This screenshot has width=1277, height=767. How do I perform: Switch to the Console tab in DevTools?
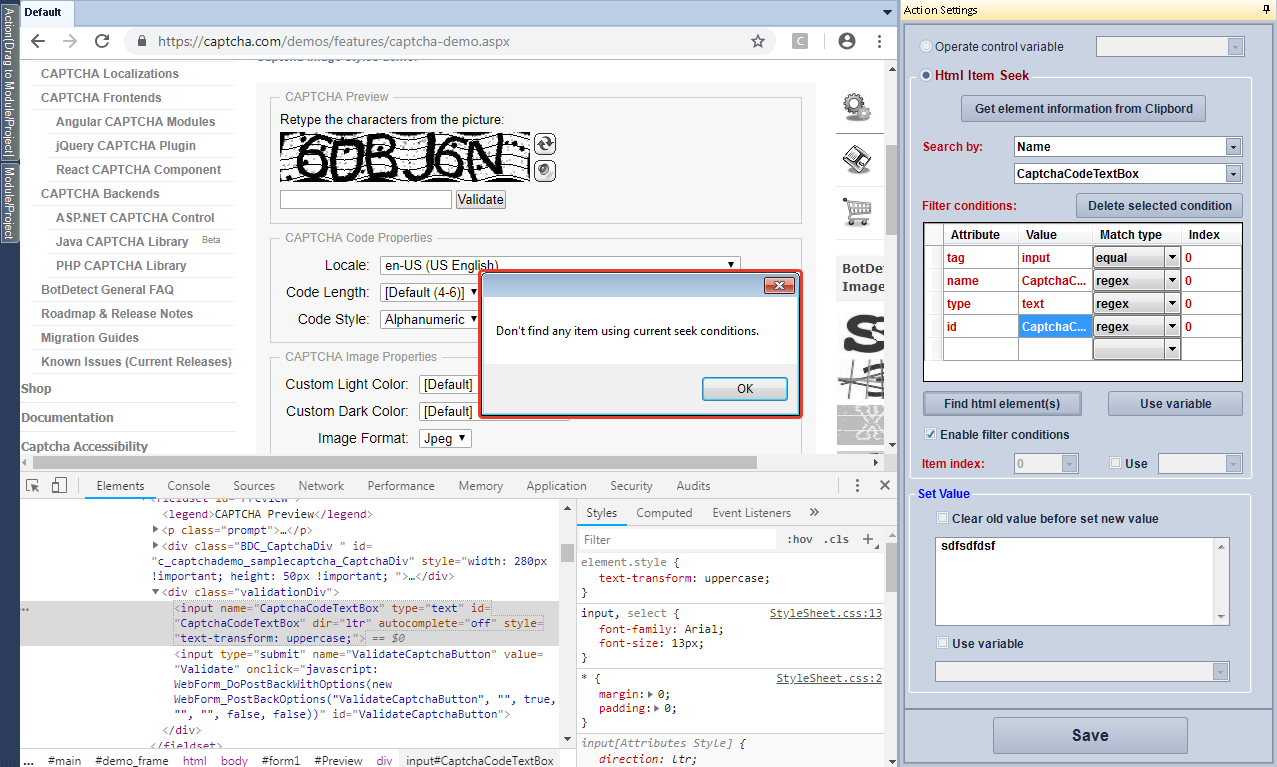coord(189,486)
